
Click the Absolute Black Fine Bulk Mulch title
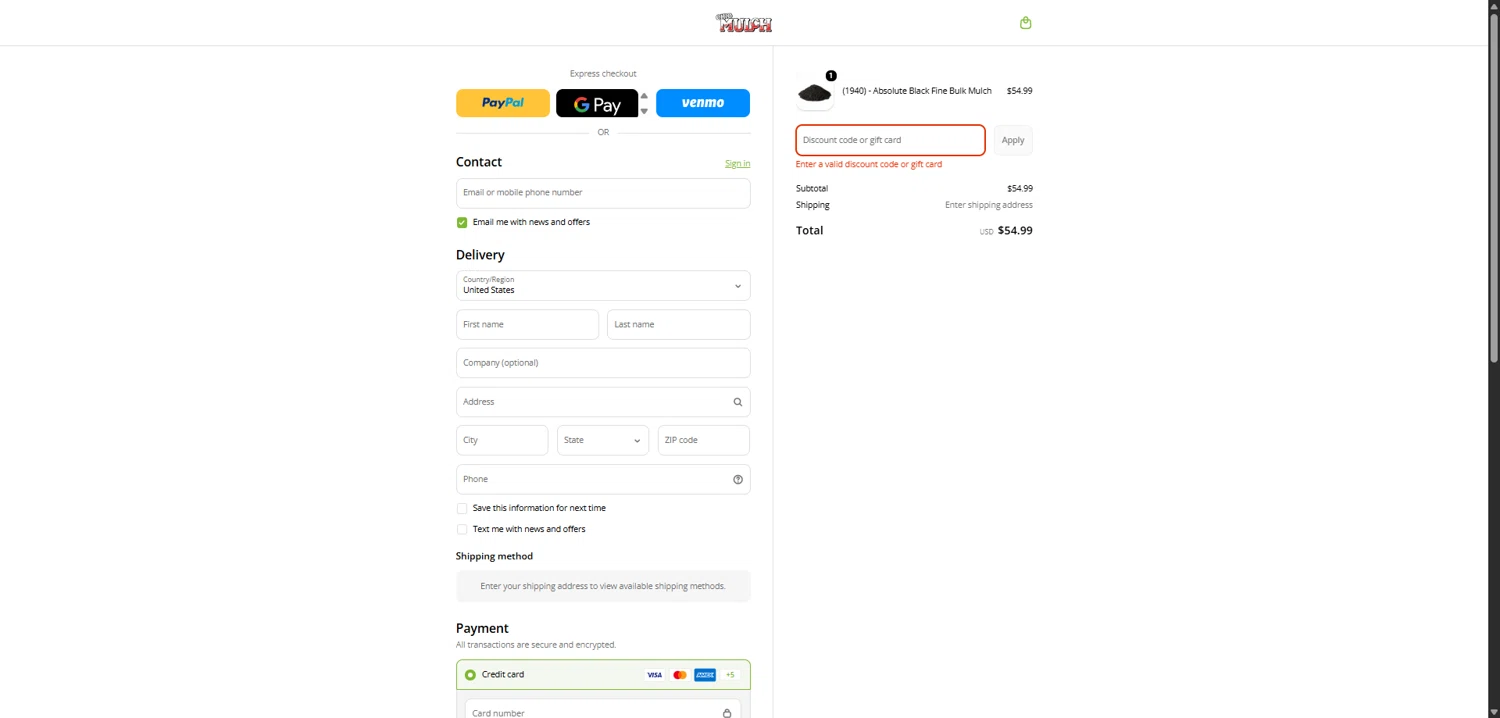[917, 91]
